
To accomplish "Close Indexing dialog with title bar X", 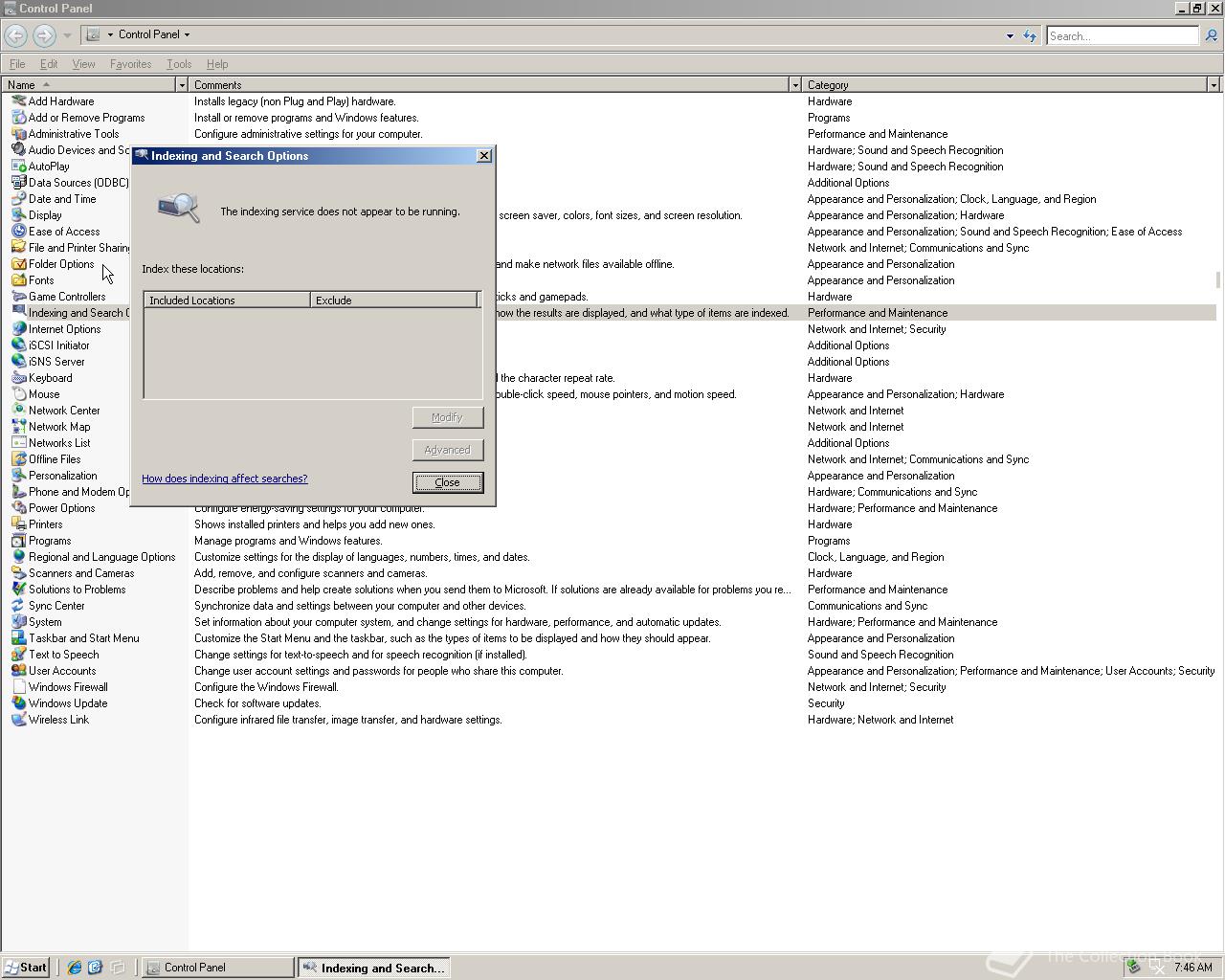I will (484, 156).
